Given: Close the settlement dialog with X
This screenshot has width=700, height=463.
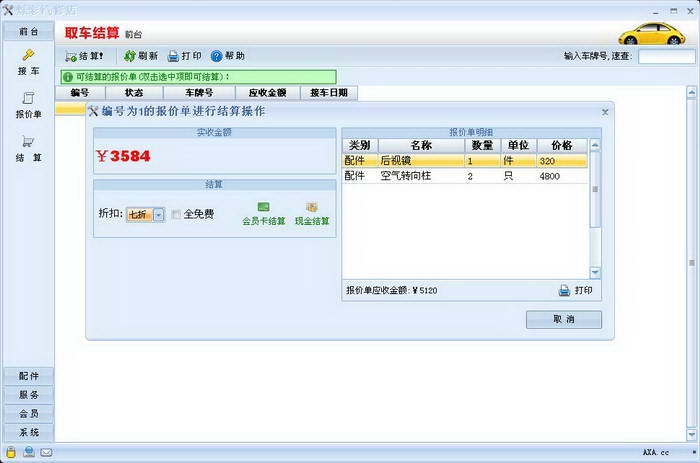Looking at the screenshot, I should (605, 112).
